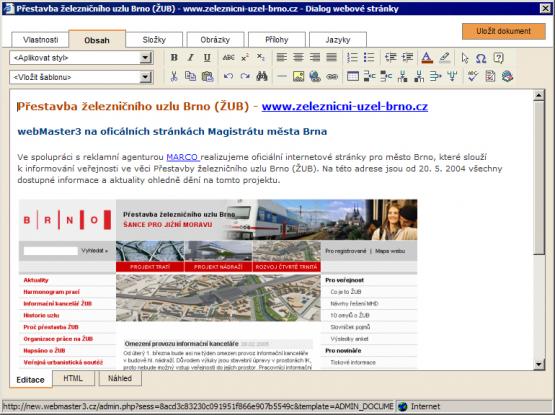Increase indent of paragraph

tap(407, 57)
